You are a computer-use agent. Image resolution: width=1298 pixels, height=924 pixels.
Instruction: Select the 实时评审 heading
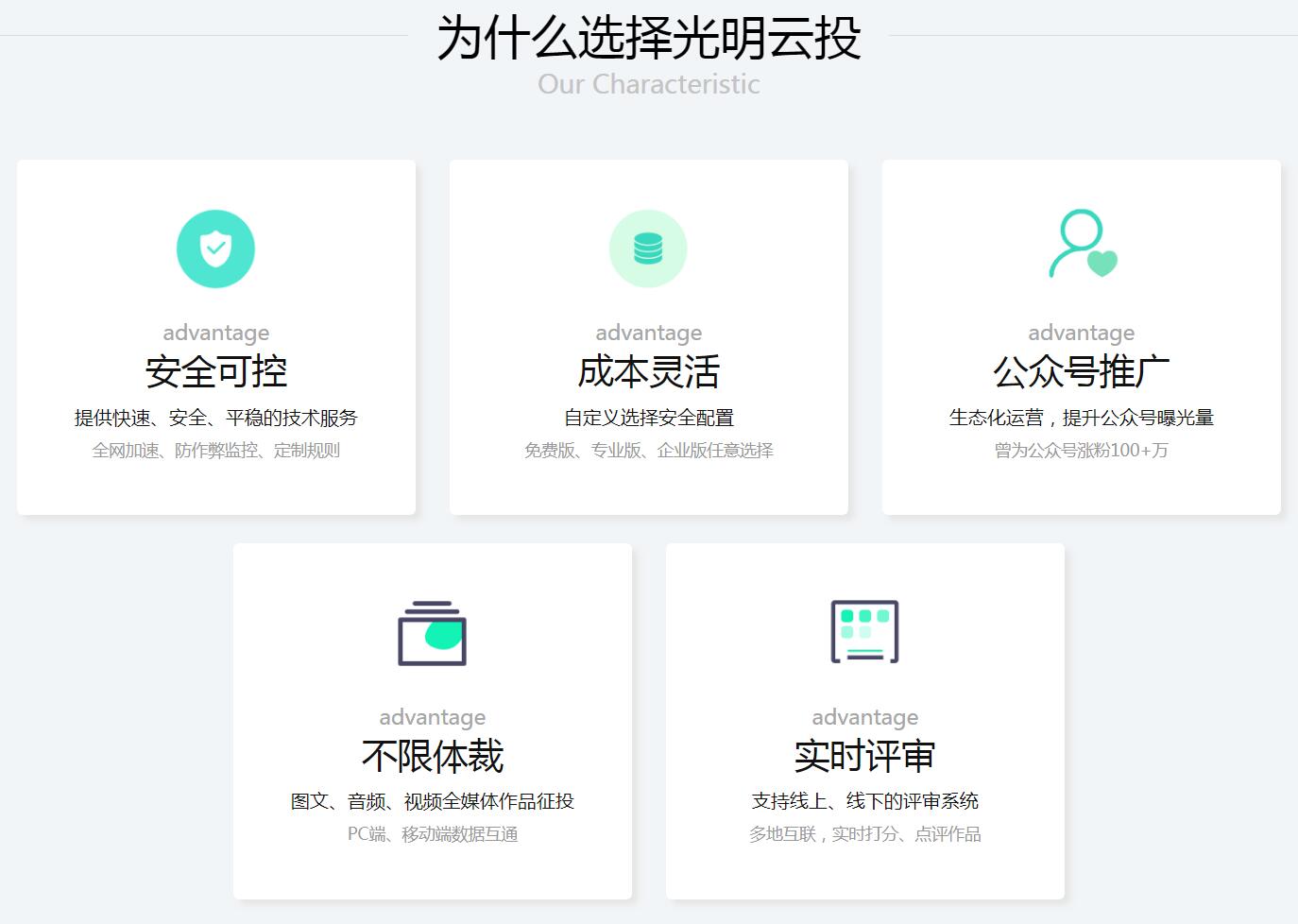(865, 756)
